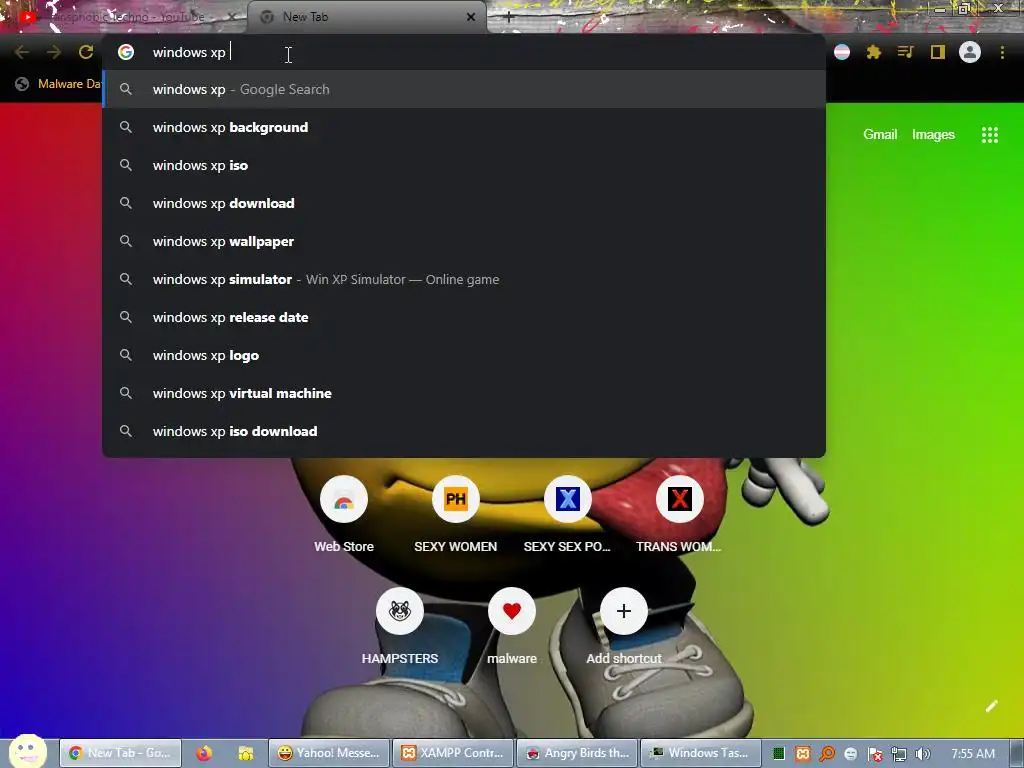Screen dimensions: 1024x768
Task: Click the Customize Chrome pencil icon
Action: coord(991,706)
